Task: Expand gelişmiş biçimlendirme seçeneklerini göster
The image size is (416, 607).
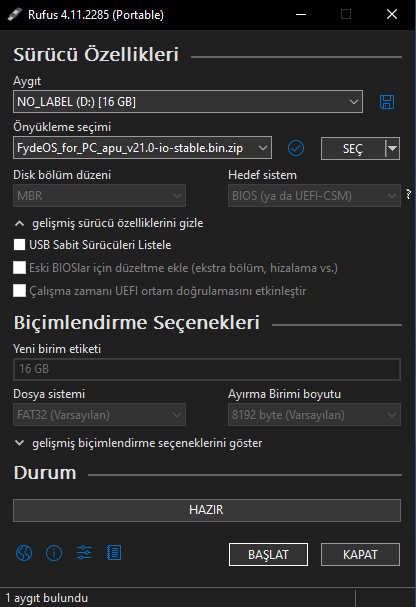Action: coord(138,443)
